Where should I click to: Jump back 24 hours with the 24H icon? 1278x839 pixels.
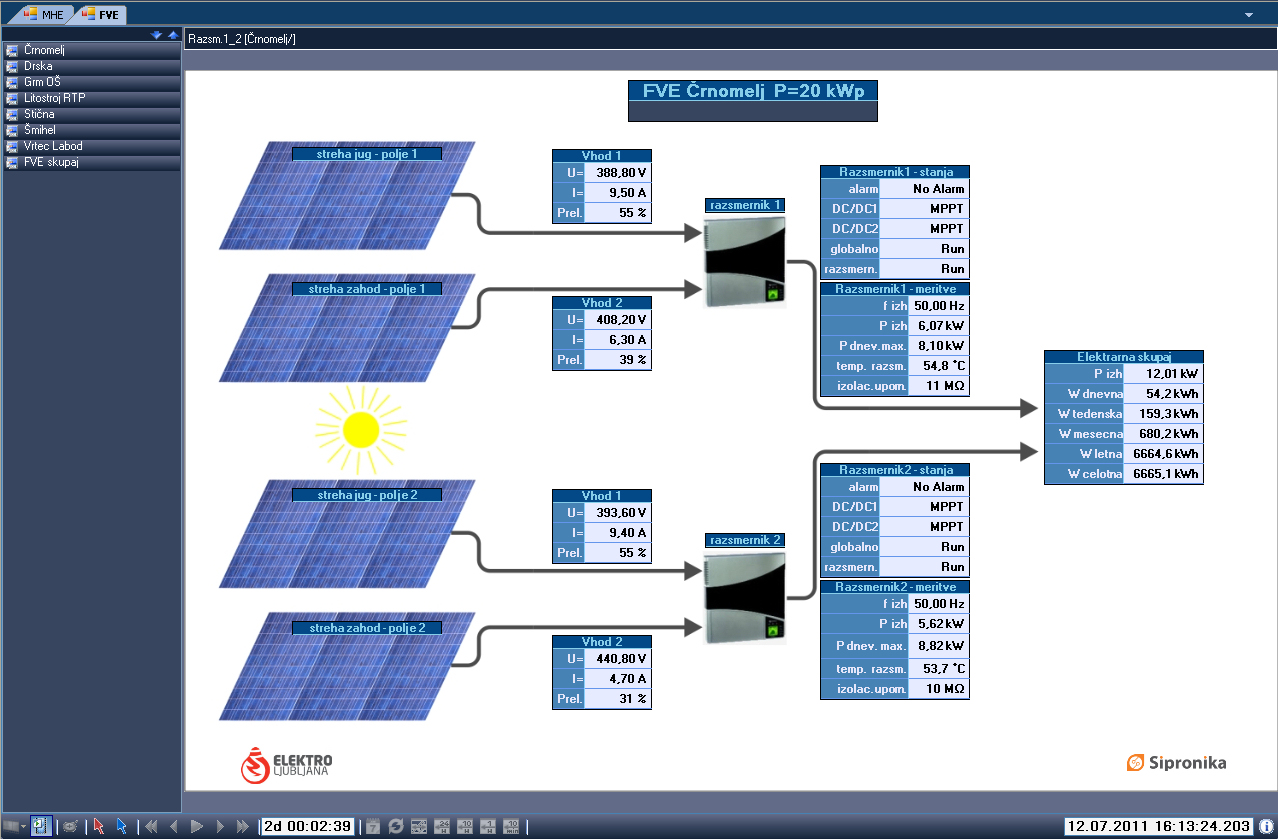(x=442, y=826)
